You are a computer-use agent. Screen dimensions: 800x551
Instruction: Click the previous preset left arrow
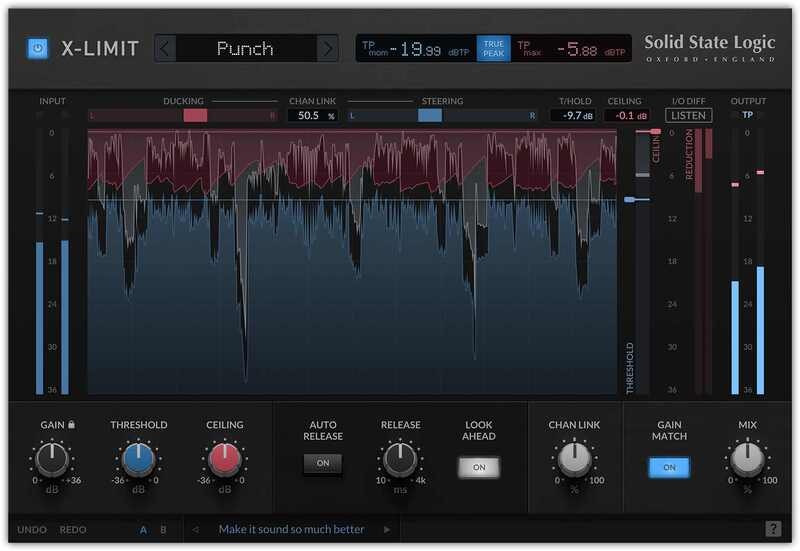[x=166, y=48]
